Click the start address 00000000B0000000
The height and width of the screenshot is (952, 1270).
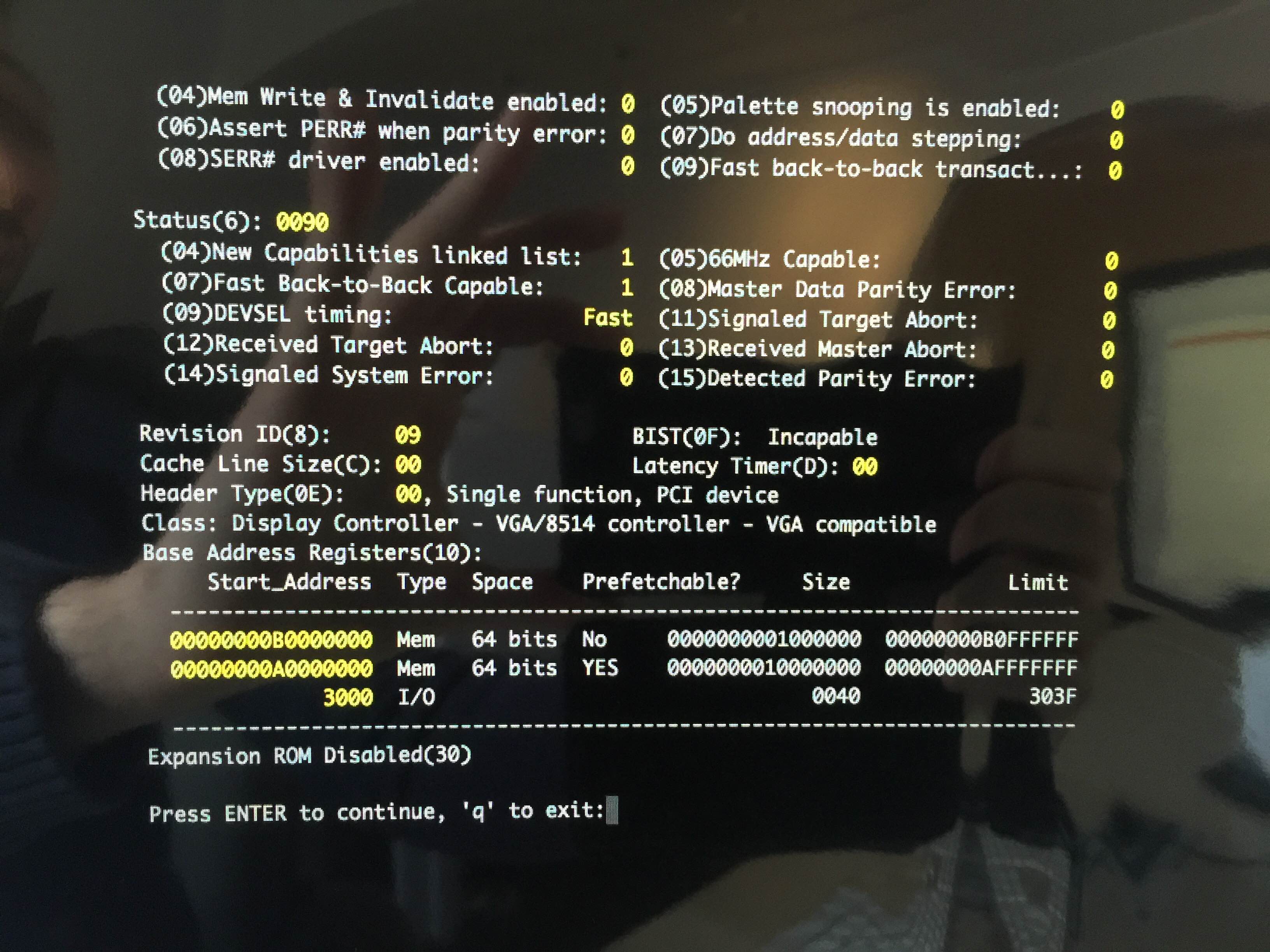coord(272,639)
